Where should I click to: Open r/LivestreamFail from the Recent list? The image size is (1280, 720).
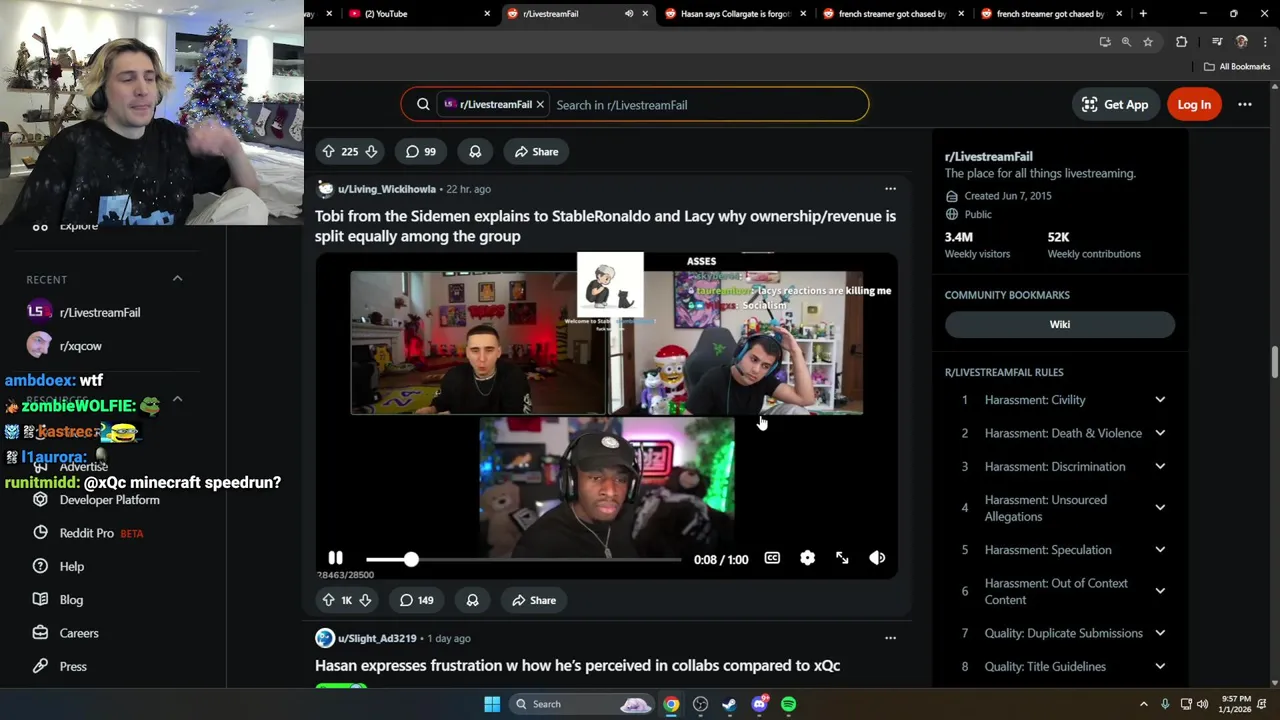(x=100, y=312)
